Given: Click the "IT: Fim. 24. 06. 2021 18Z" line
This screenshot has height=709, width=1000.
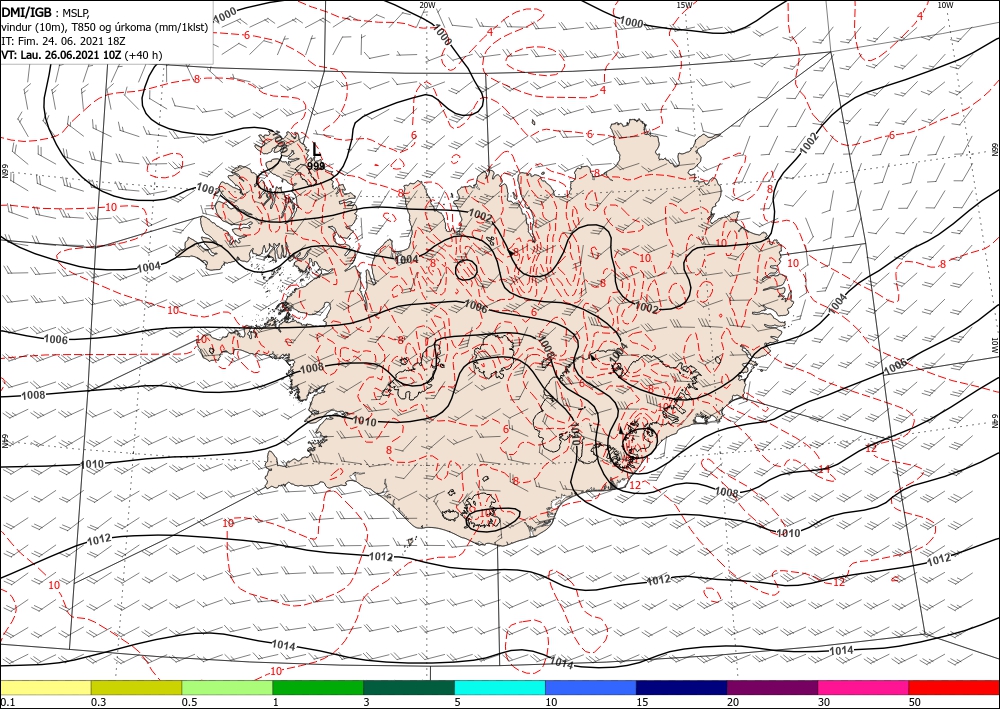Looking at the screenshot, I should tap(61, 41).
